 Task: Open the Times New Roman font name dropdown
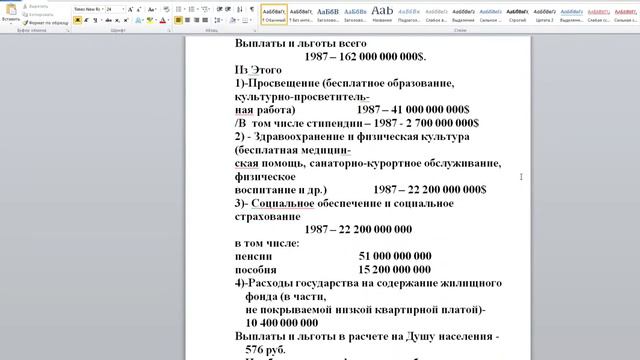(102, 9)
